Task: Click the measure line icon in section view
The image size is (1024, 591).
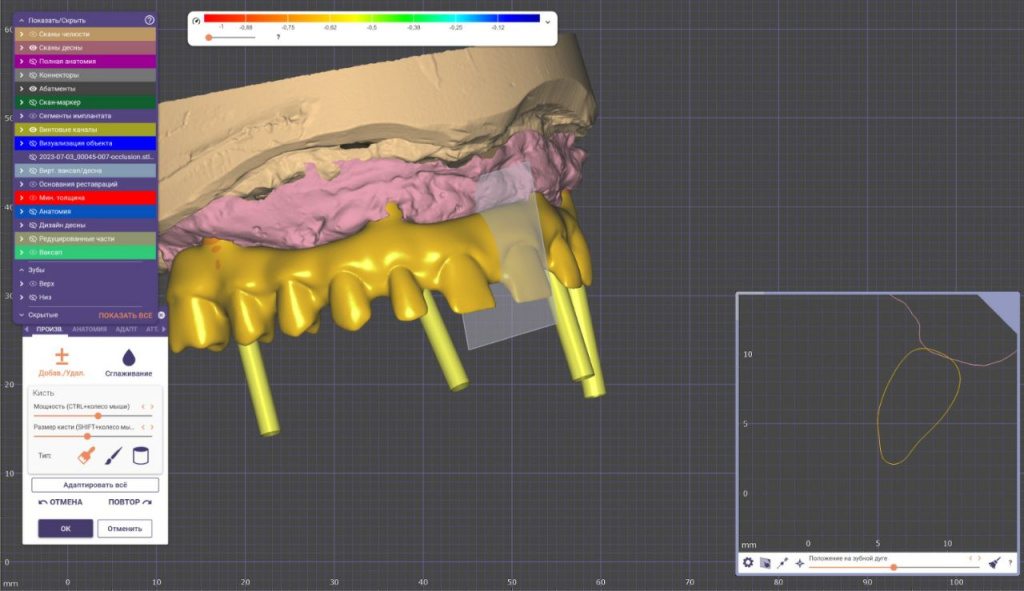Action: coord(782,563)
